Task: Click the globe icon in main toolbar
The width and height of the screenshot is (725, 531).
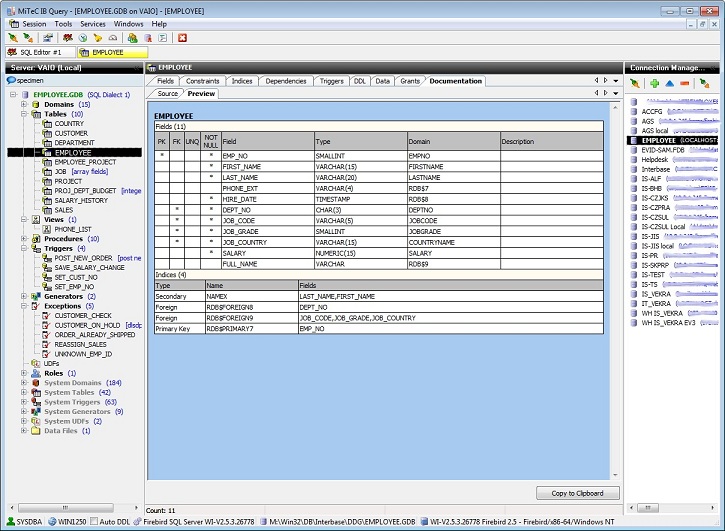Action: click(83, 37)
